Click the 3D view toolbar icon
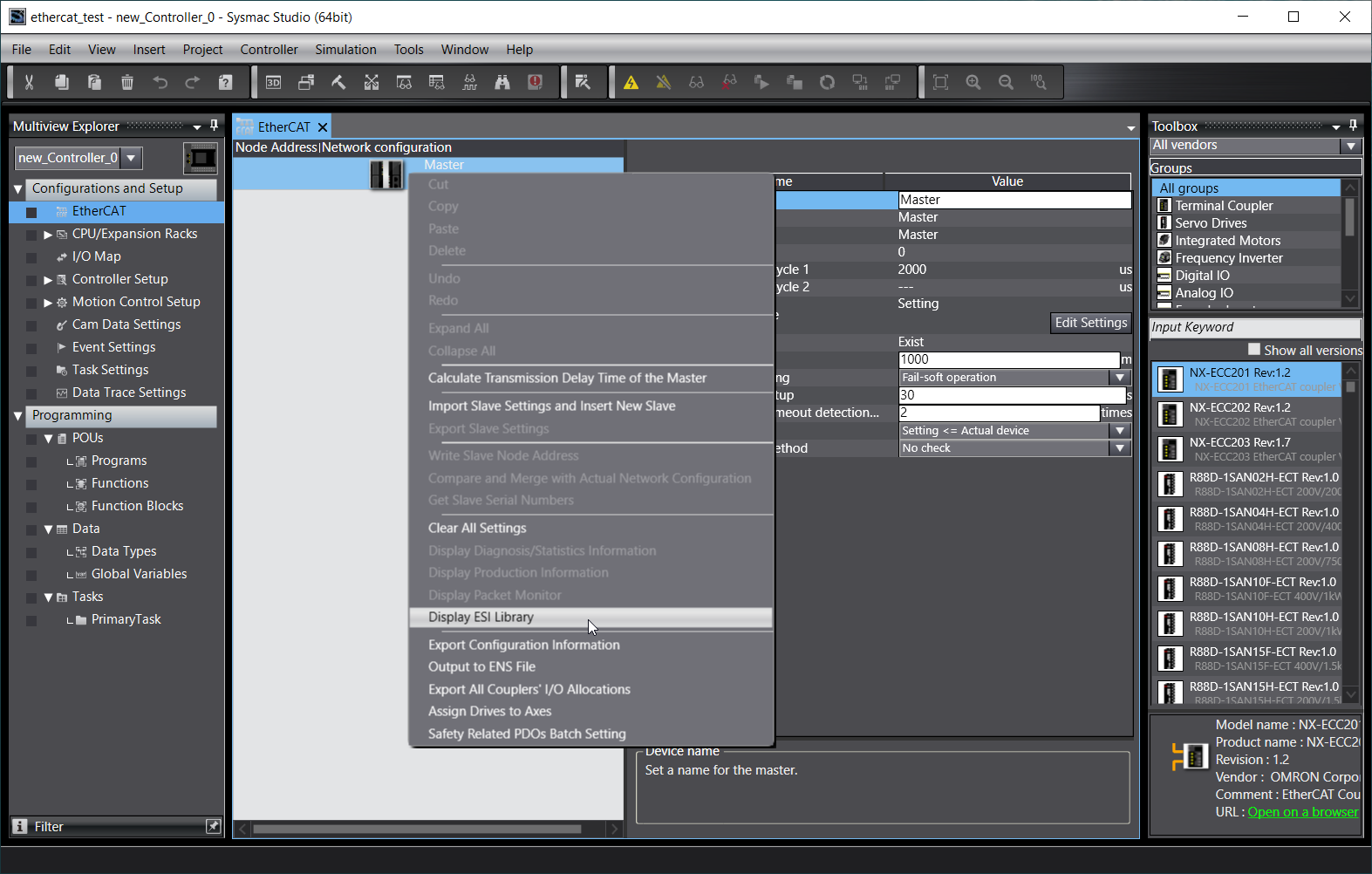The height and width of the screenshot is (874, 1372). (x=273, y=82)
